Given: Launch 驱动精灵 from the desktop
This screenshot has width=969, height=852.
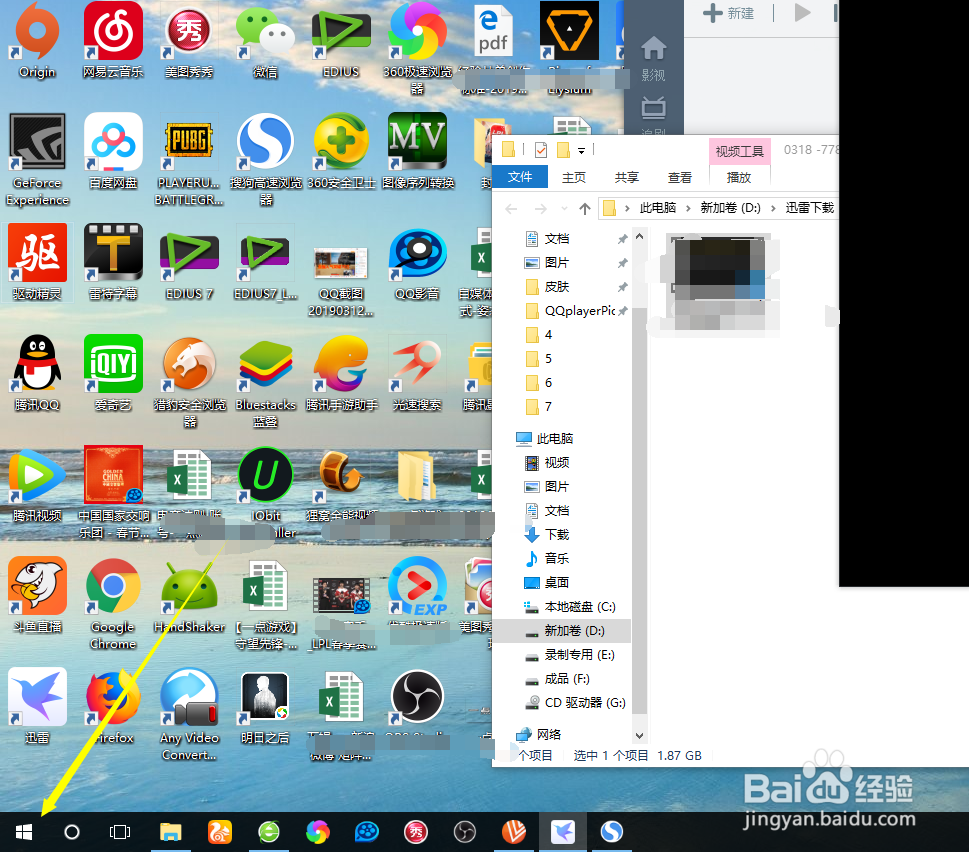Looking at the screenshot, I should [37, 262].
